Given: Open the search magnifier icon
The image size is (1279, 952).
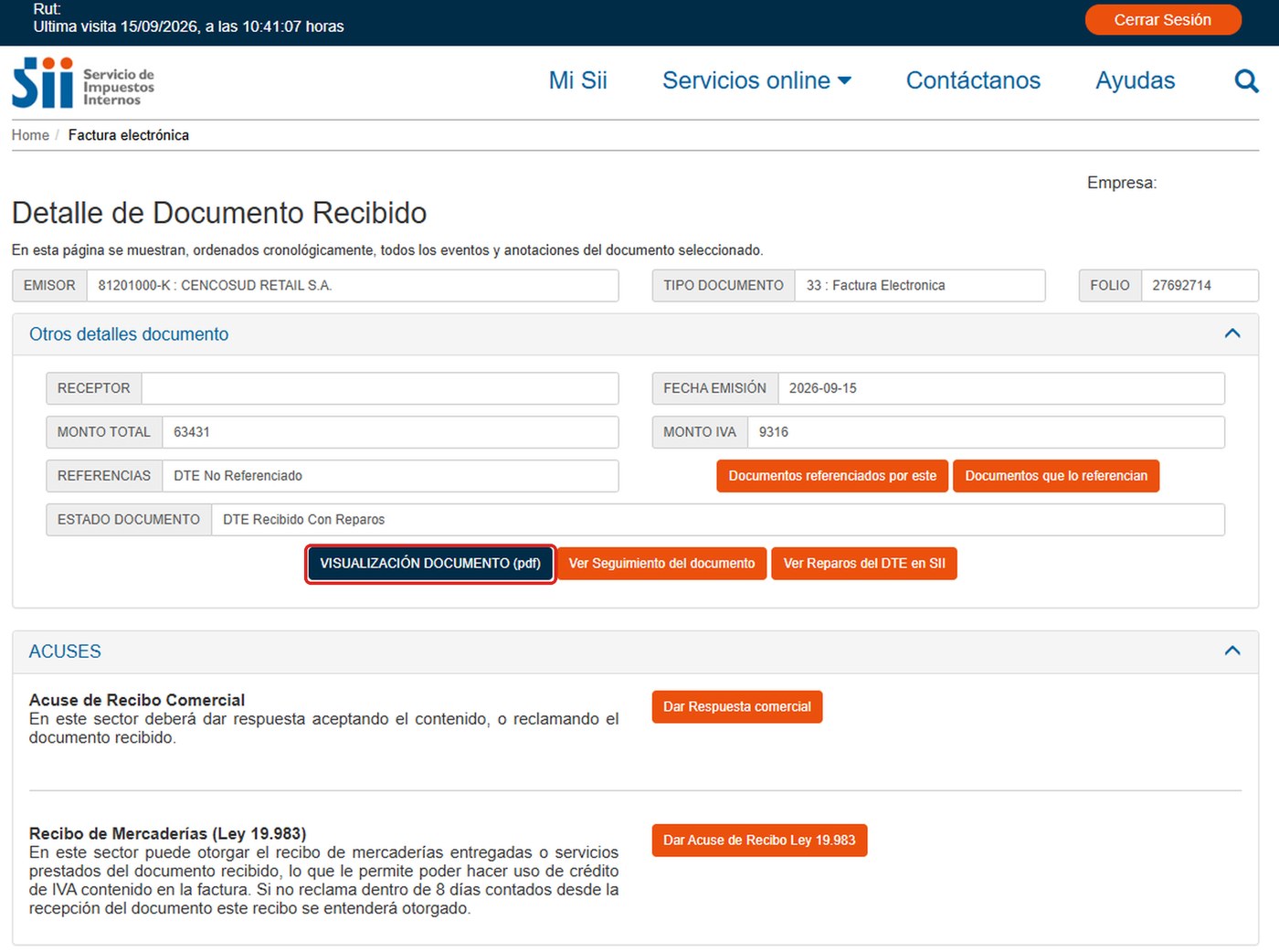Looking at the screenshot, I should coord(1246,81).
